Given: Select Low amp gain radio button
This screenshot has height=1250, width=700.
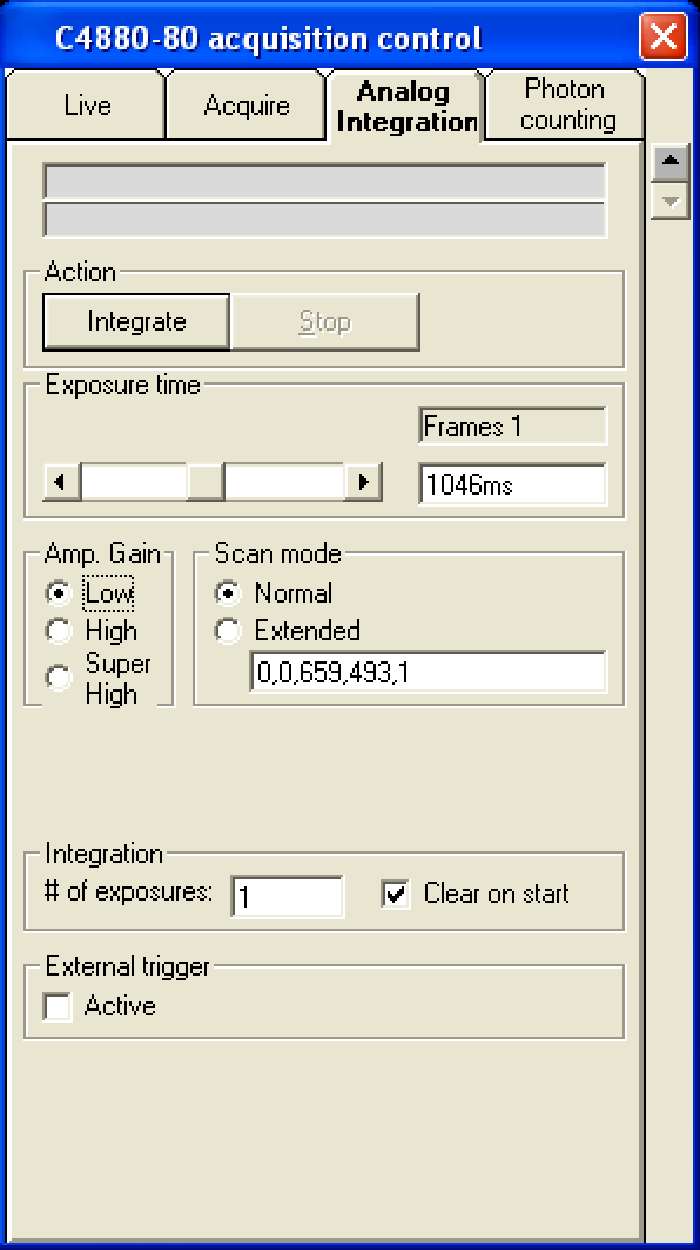Looking at the screenshot, I should 59,594.
